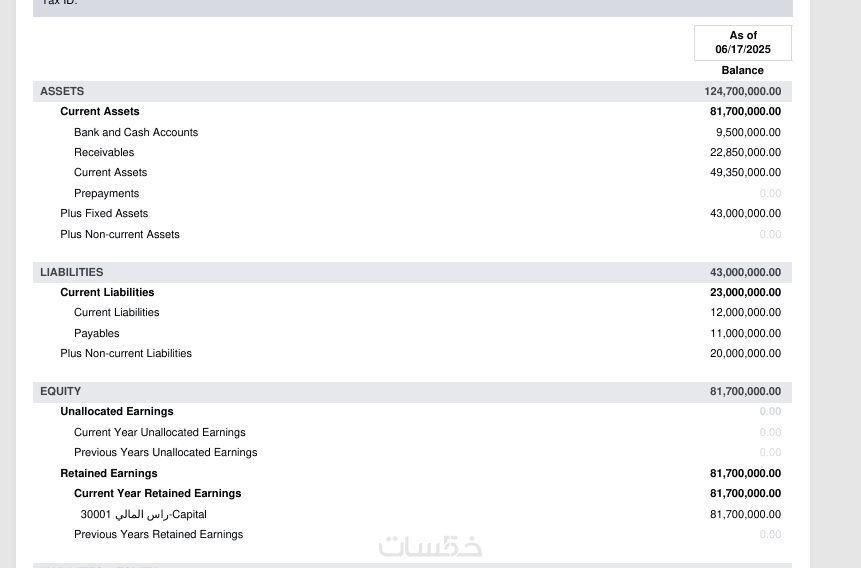Image resolution: width=861 pixels, height=568 pixels.
Task: Select Plus Non-current Liabilities row
Action: pyautogui.click(x=126, y=353)
